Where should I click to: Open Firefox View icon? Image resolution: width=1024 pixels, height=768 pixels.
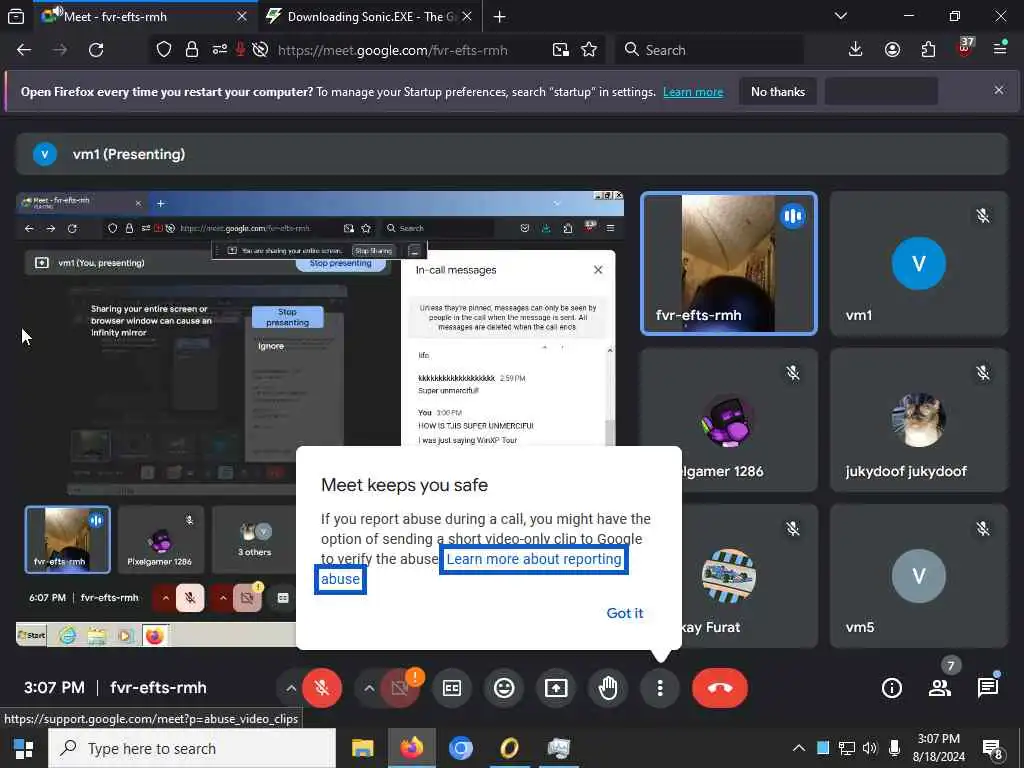[x=16, y=16]
